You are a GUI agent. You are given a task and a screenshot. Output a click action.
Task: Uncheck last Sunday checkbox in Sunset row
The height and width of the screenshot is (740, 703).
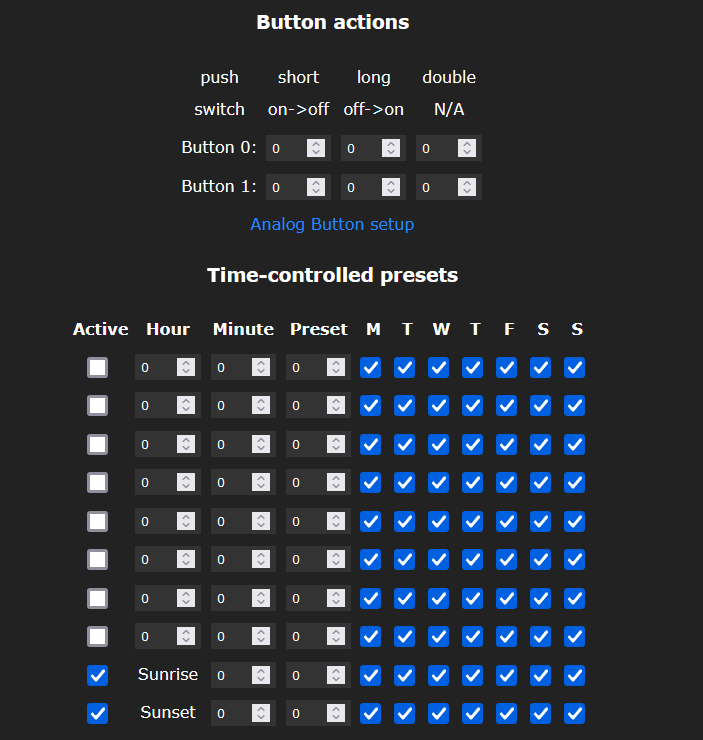(x=574, y=714)
